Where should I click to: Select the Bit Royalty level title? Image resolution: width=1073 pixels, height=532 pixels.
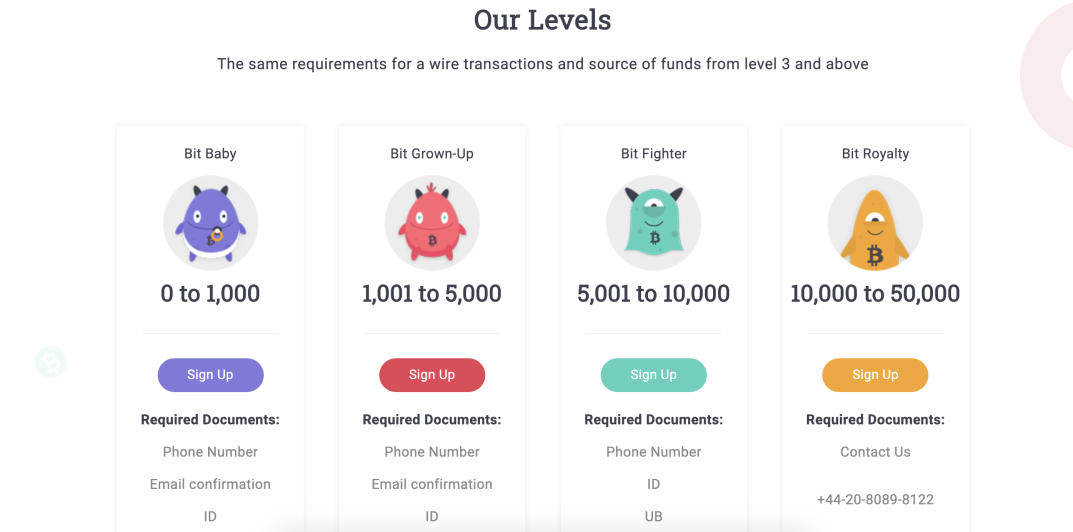(875, 154)
